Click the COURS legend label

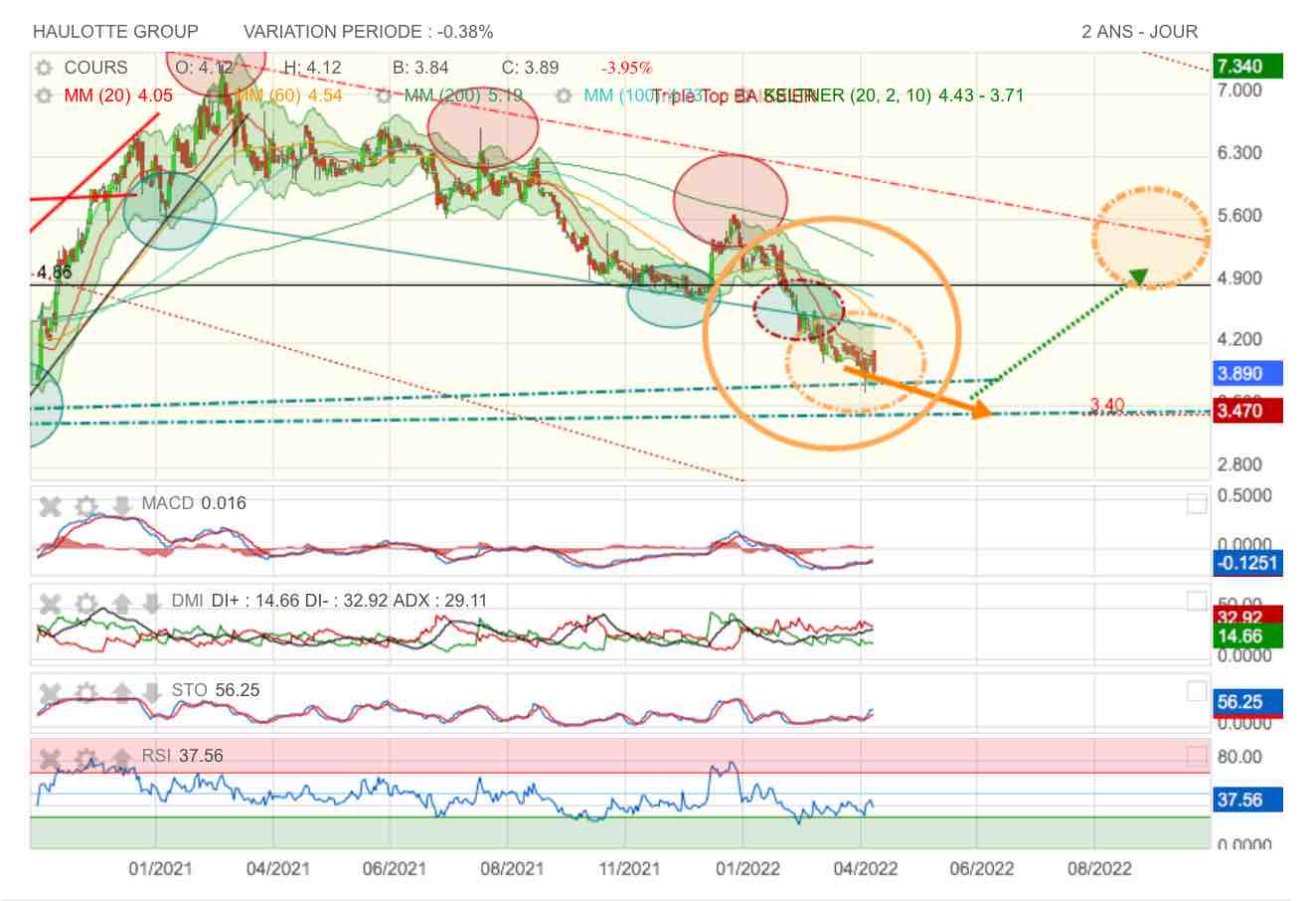click(95, 68)
